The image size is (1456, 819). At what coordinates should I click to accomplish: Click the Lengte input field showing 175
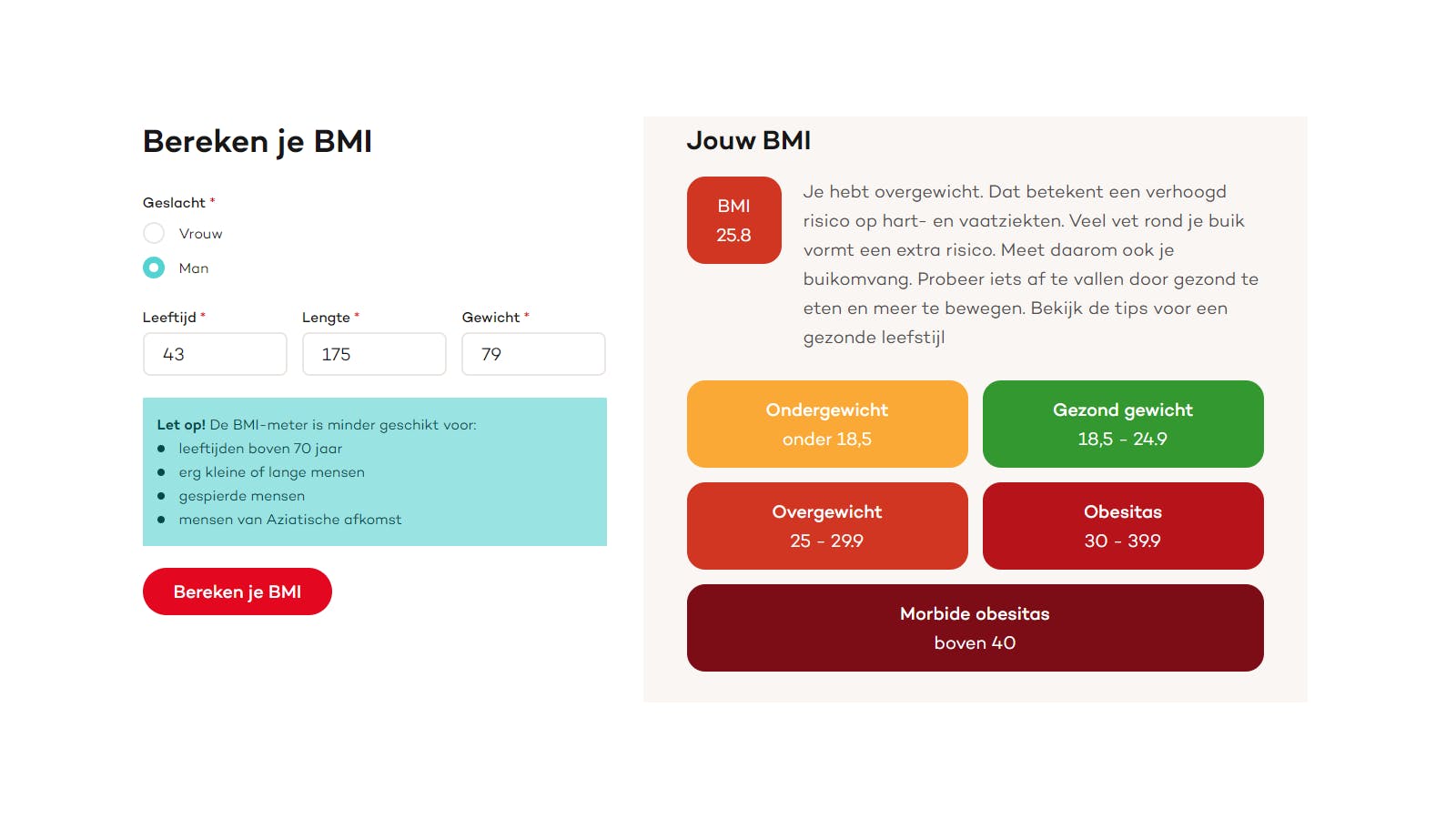click(373, 354)
